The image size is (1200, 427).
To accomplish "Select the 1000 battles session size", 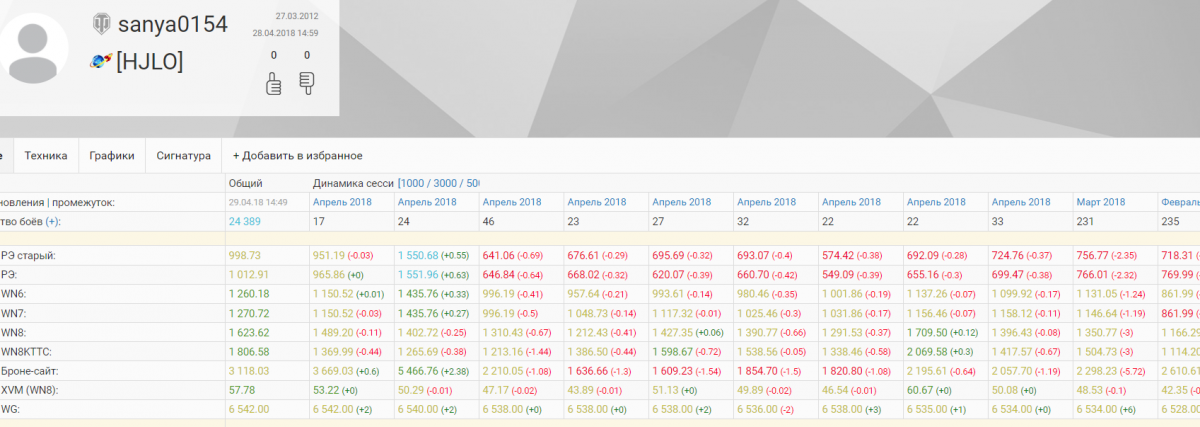I will pyautogui.click(x=415, y=184).
